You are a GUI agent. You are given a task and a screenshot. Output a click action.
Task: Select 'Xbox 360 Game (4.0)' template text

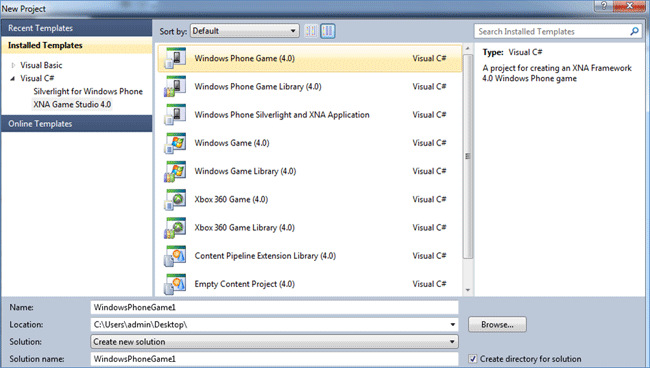coord(231,199)
